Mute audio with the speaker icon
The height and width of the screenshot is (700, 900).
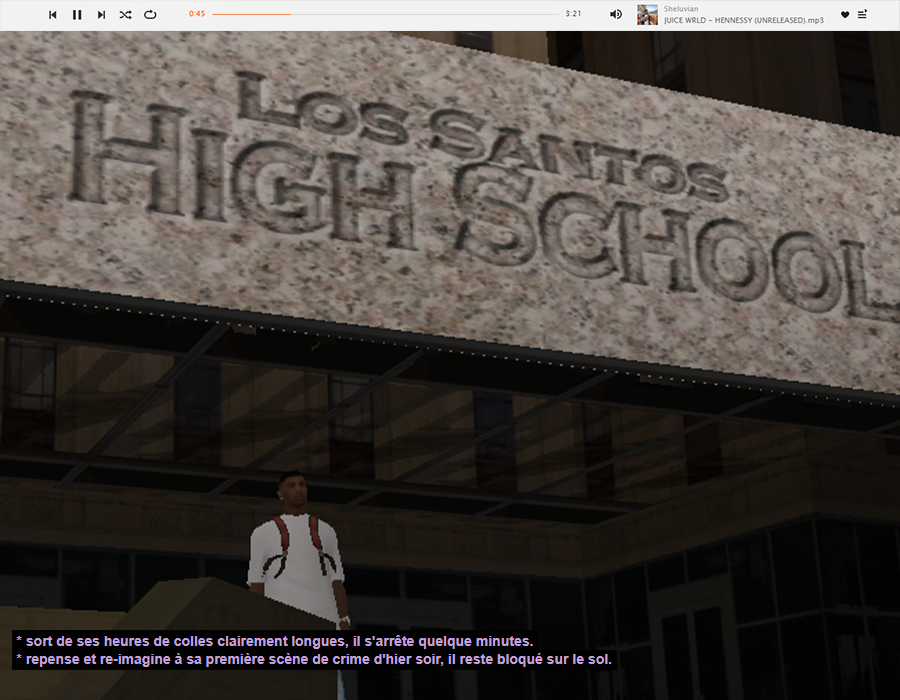(616, 14)
